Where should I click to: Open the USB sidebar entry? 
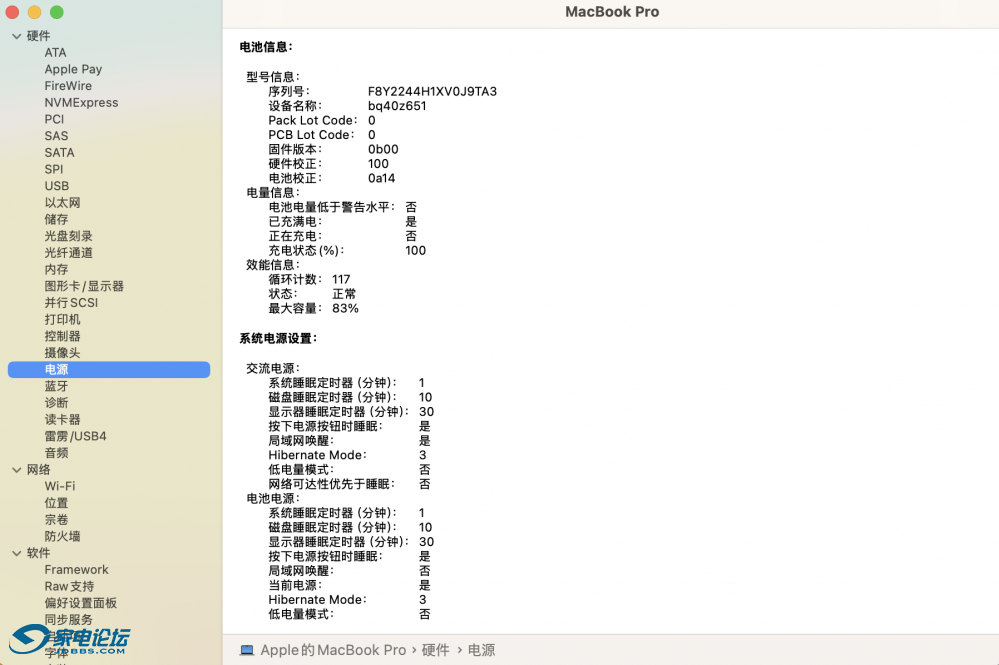tap(57, 186)
